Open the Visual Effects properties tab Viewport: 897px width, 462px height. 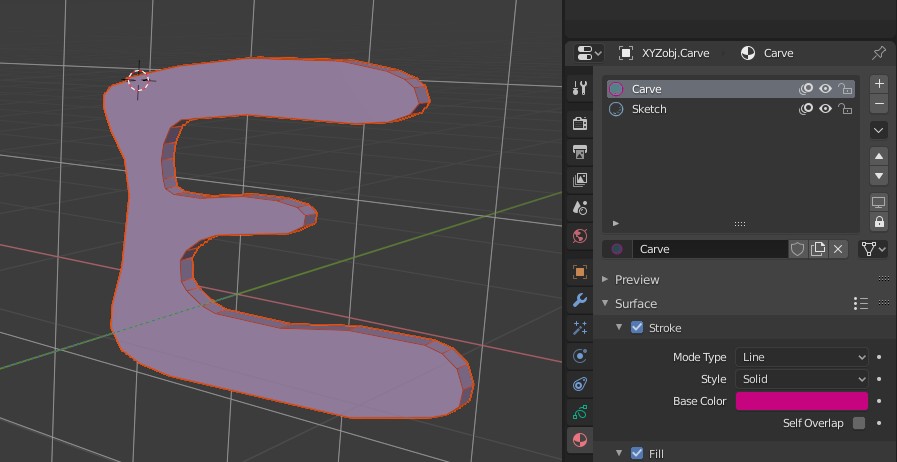(x=579, y=328)
